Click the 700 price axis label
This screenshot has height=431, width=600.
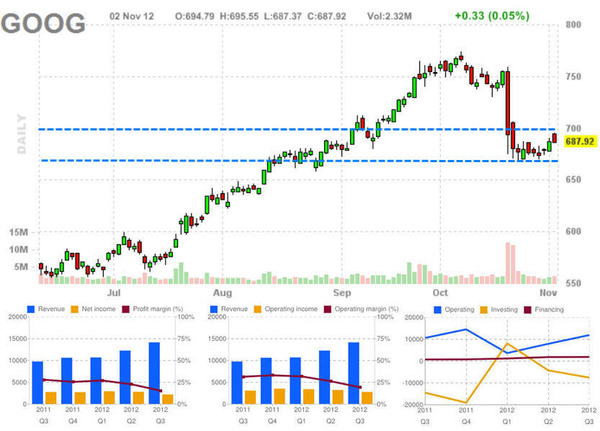[573, 129]
